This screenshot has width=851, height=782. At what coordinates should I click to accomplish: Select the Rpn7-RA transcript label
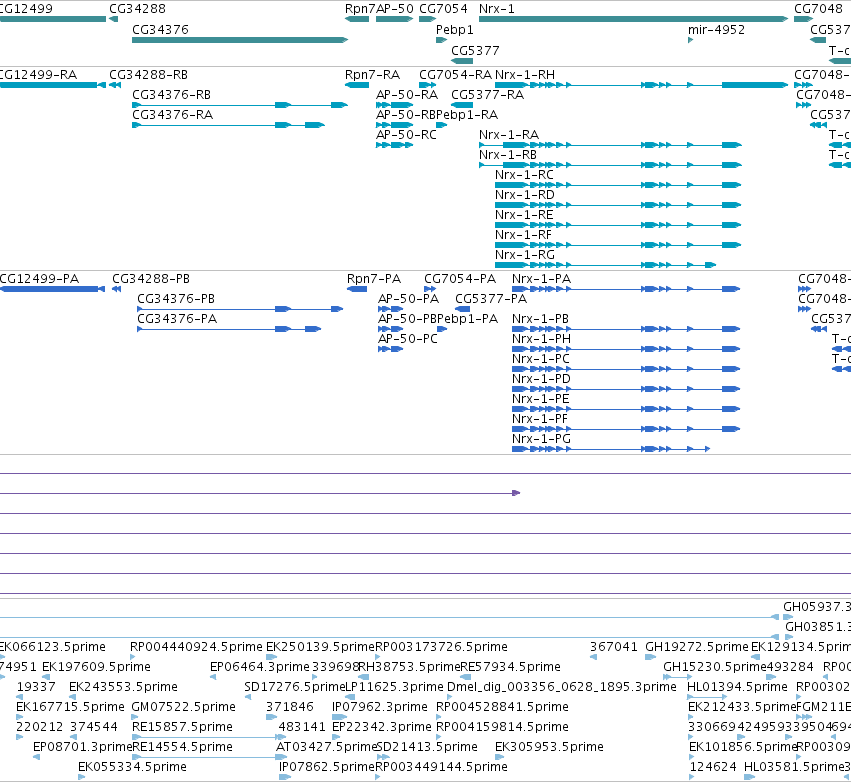(x=372, y=74)
